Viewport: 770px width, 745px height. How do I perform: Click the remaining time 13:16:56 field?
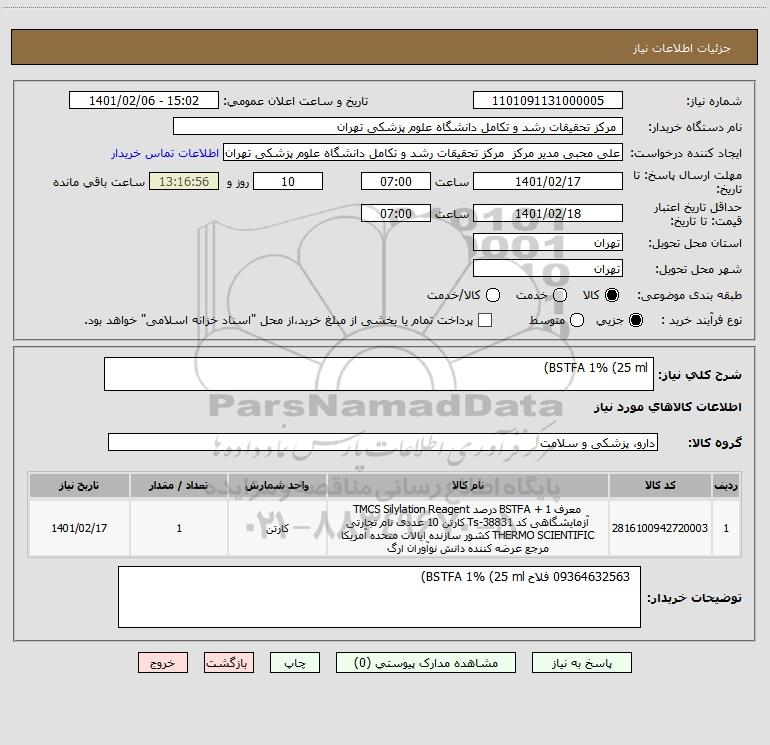point(184,181)
